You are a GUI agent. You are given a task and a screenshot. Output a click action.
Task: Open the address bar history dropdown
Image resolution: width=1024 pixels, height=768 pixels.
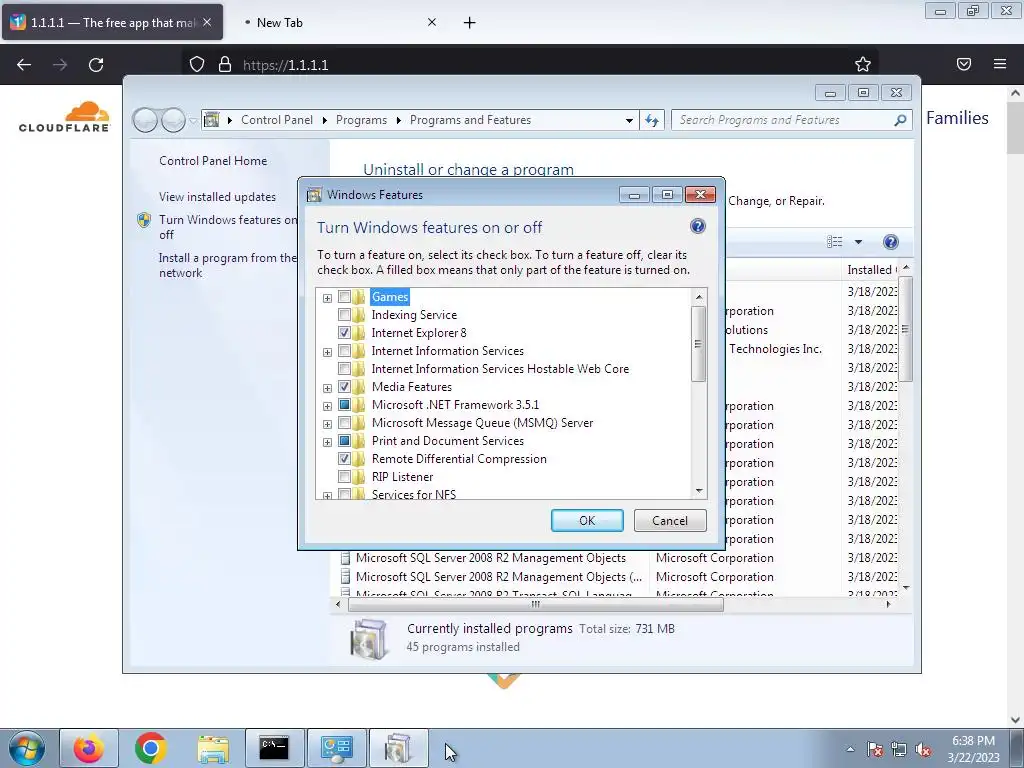pos(629,120)
